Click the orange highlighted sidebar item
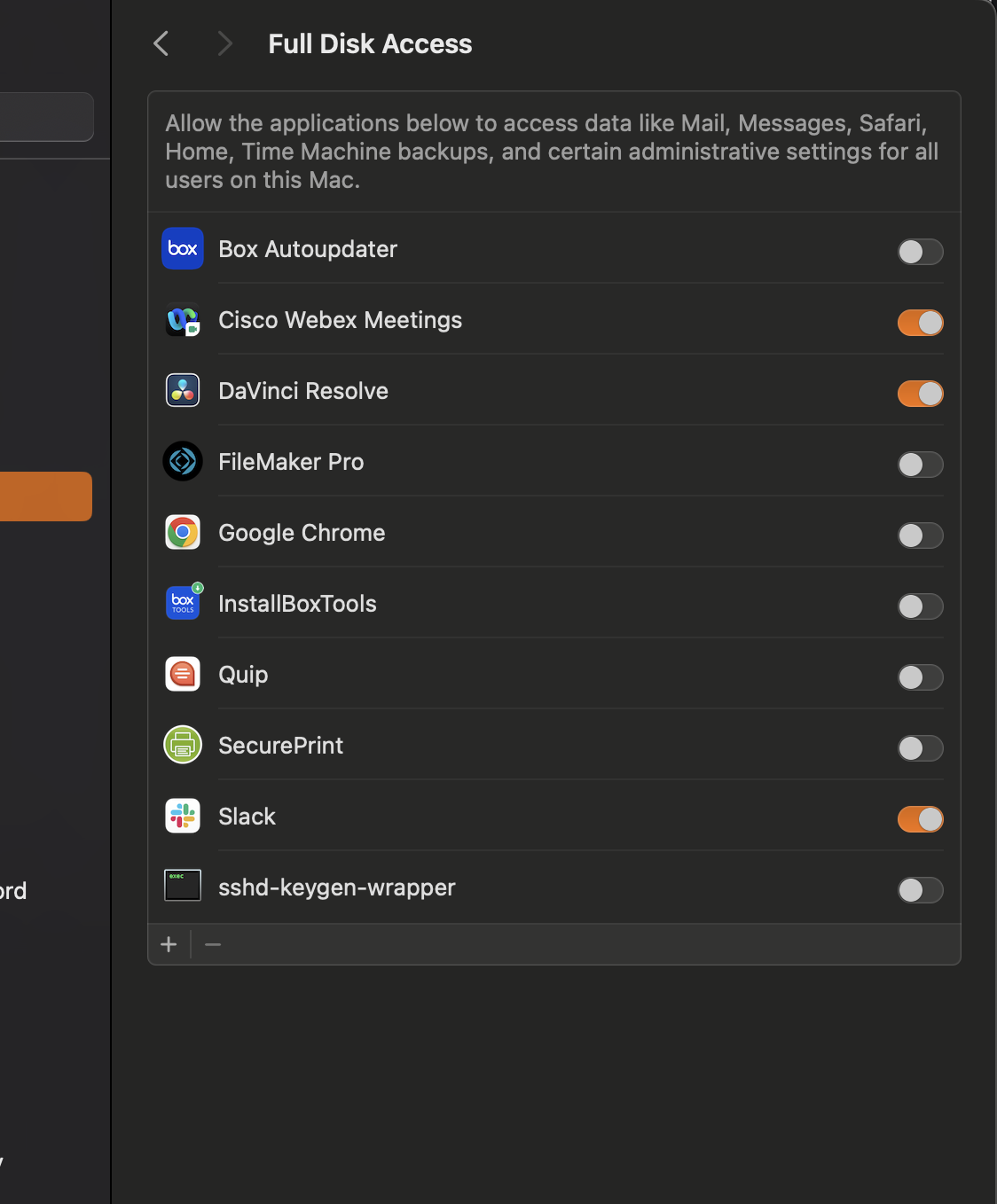 pos(46,496)
